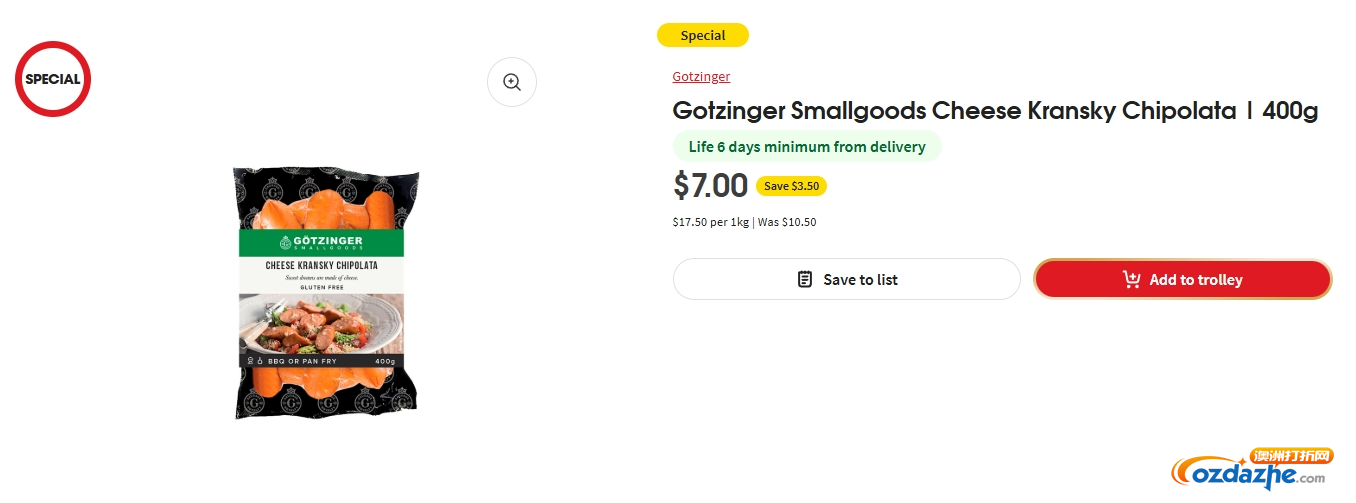The height and width of the screenshot is (503, 1356).
Task: Click the Was $10.50 previous price text
Action: (787, 222)
